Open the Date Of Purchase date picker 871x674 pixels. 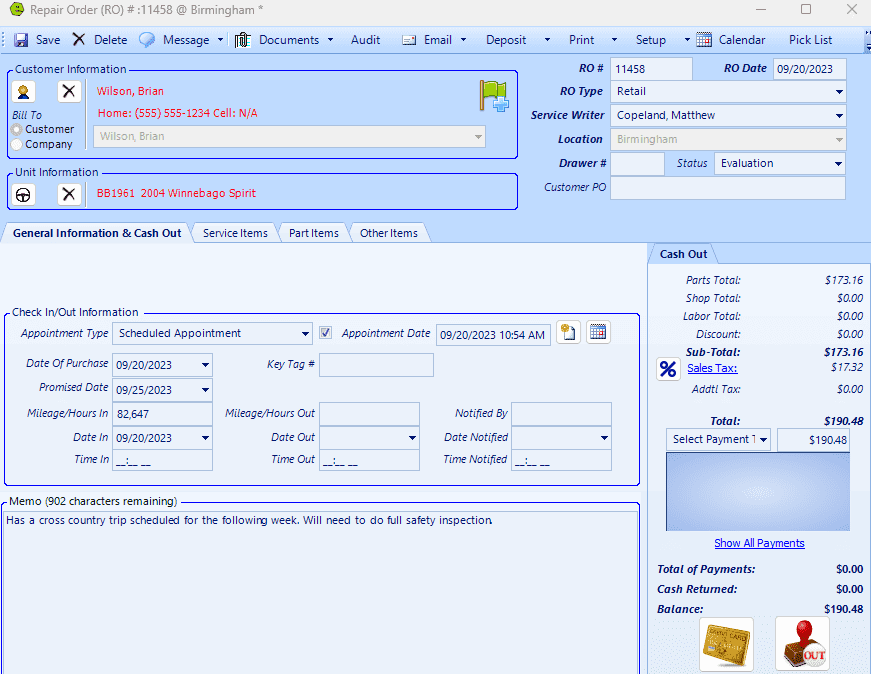[x=205, y=365]
